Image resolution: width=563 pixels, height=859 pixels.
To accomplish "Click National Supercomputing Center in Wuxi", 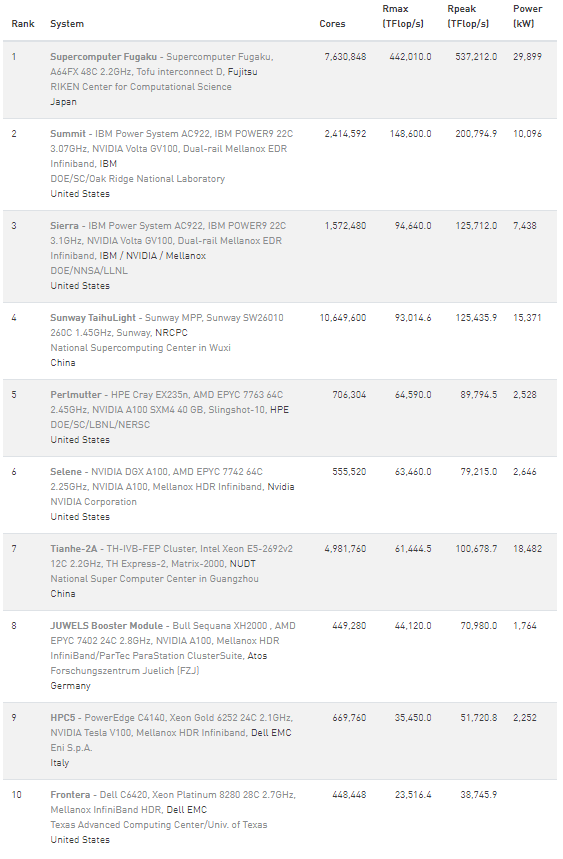I will (x=140, y=348).
